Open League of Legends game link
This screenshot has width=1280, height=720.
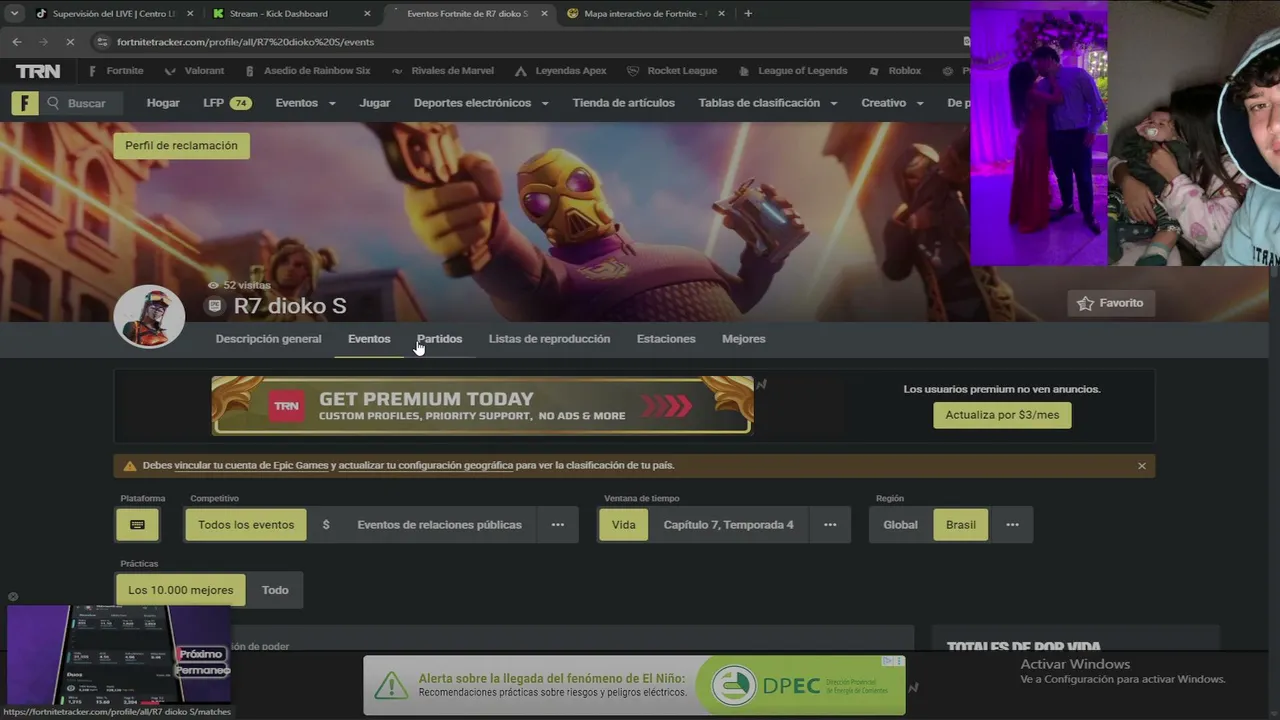792,71
